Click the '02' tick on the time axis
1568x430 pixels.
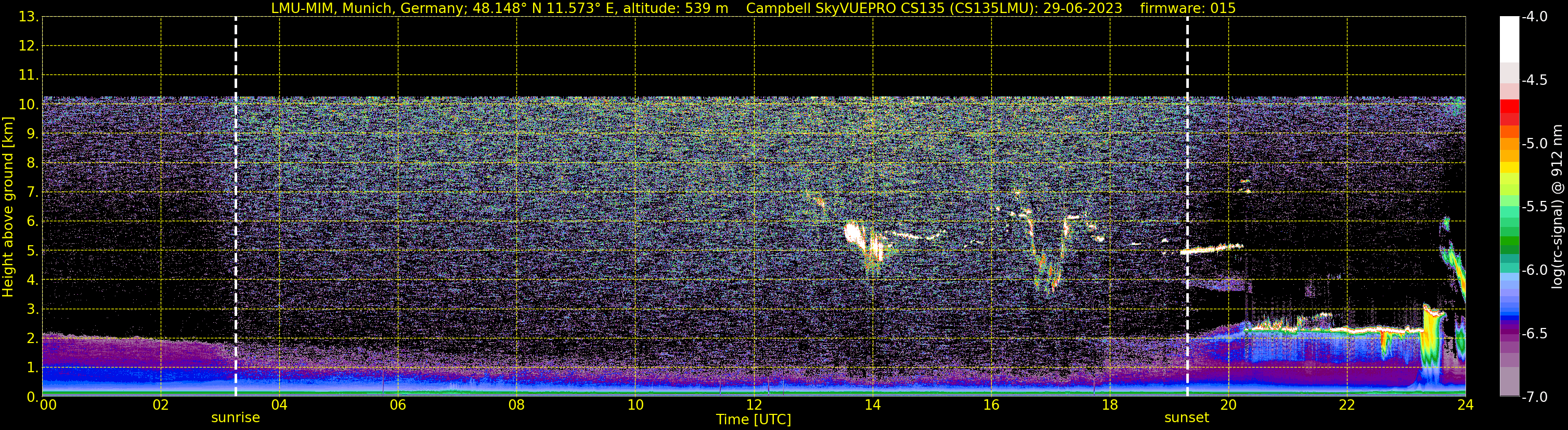161,405
